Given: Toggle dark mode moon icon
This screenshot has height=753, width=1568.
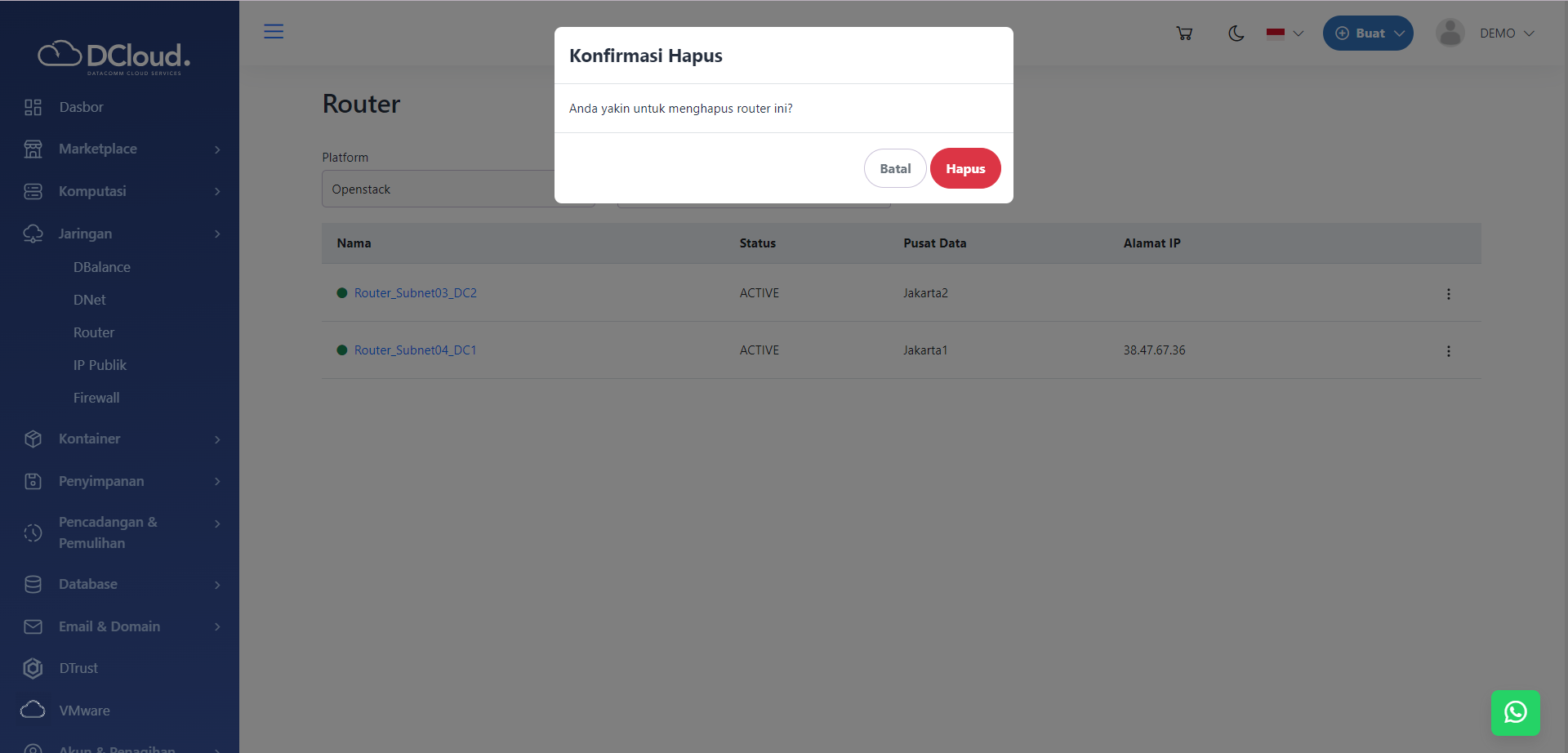Looking at the screenshot, I should [1236, 33].
